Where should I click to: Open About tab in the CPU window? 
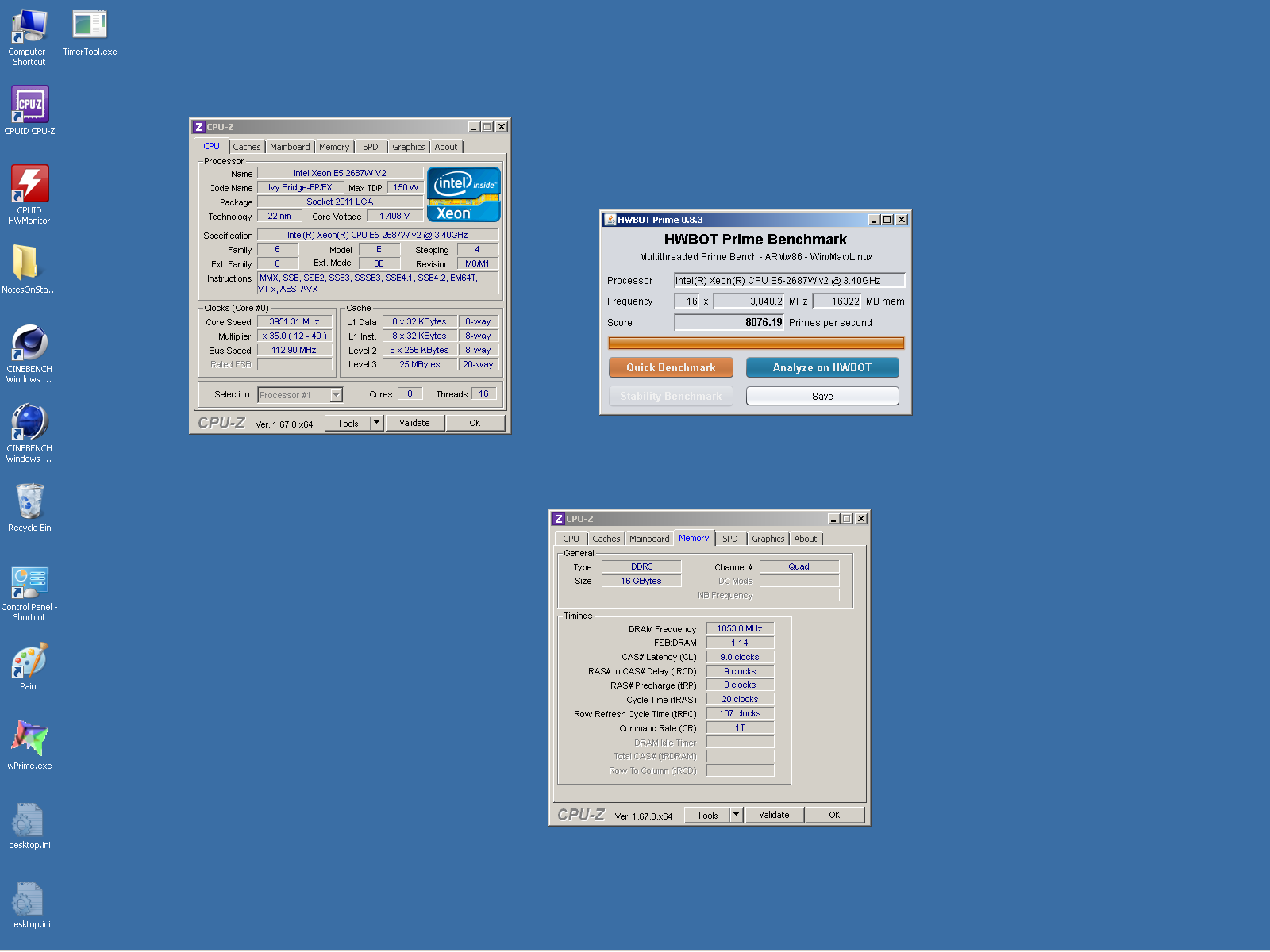[x=446, y=147]
